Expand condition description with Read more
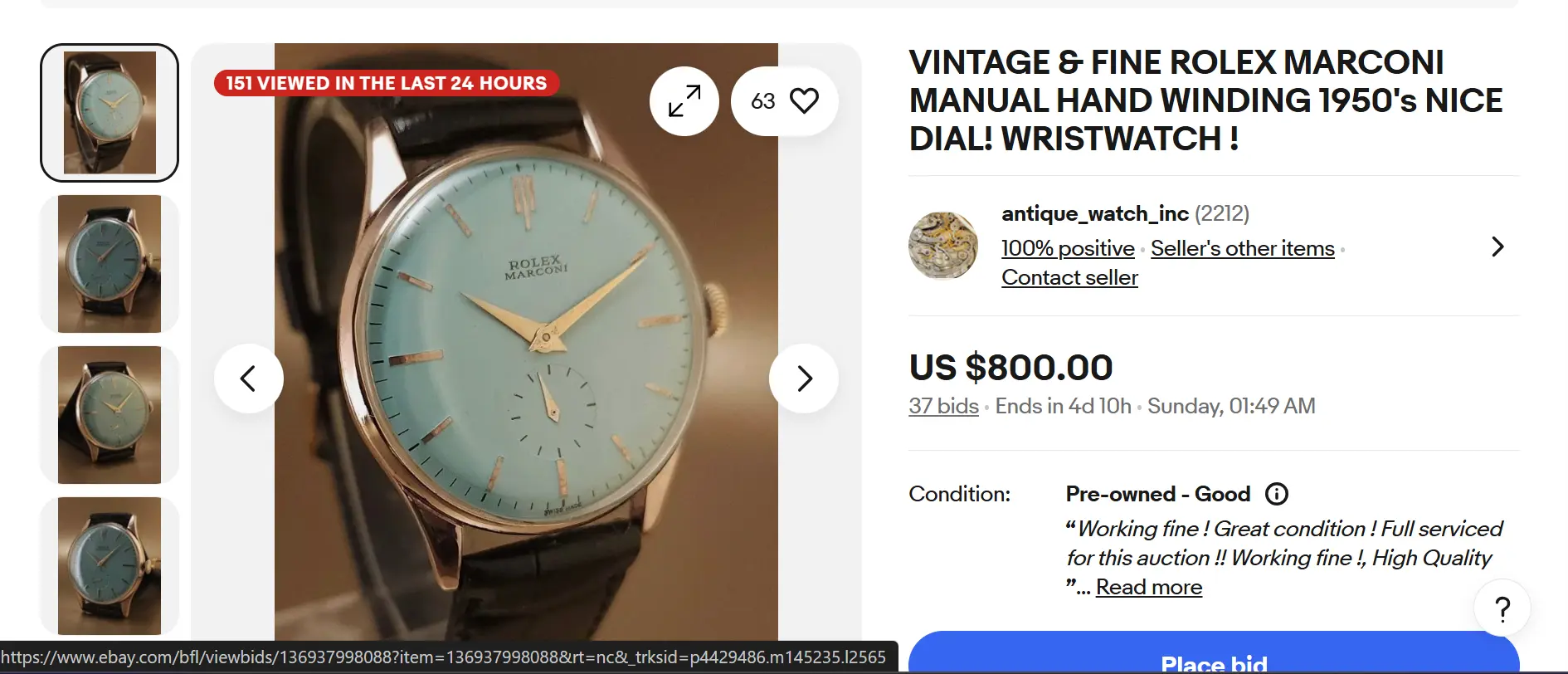Image resolution: width=1568 pixels, height=674 pixels. pyautogui.click(x=1149, y=587)
